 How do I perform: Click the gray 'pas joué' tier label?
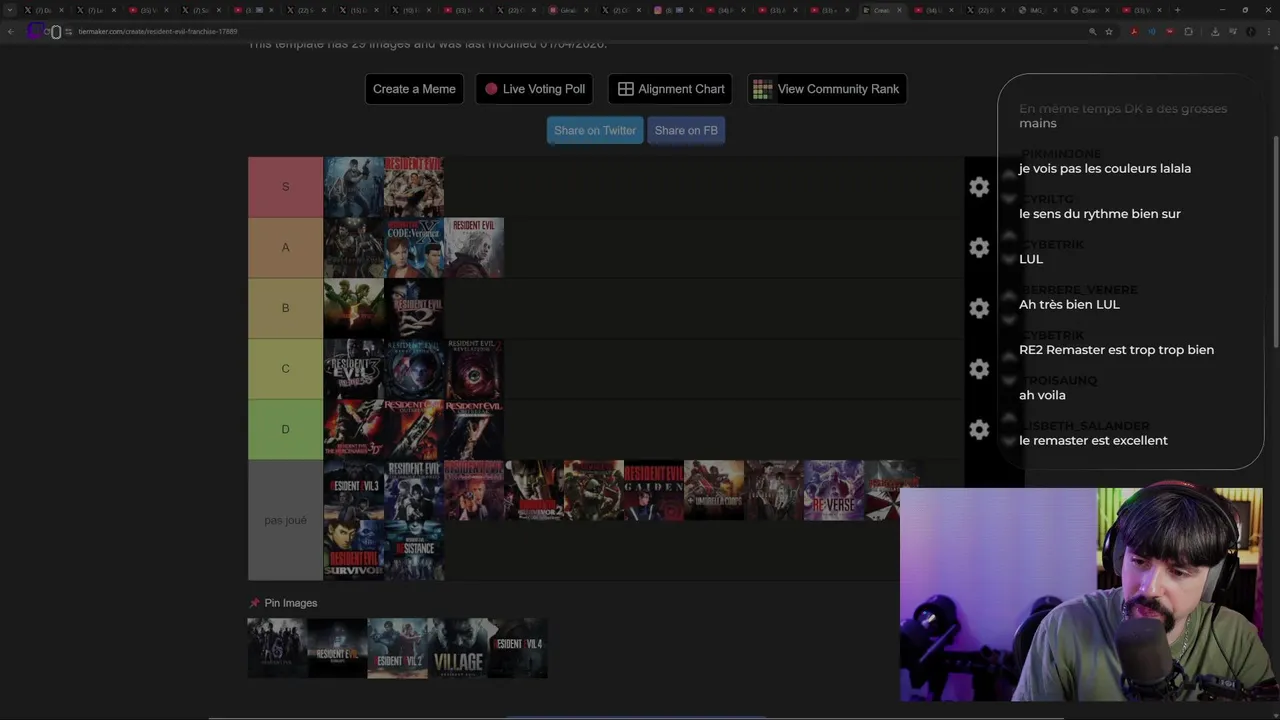click(x=285, y=520)
